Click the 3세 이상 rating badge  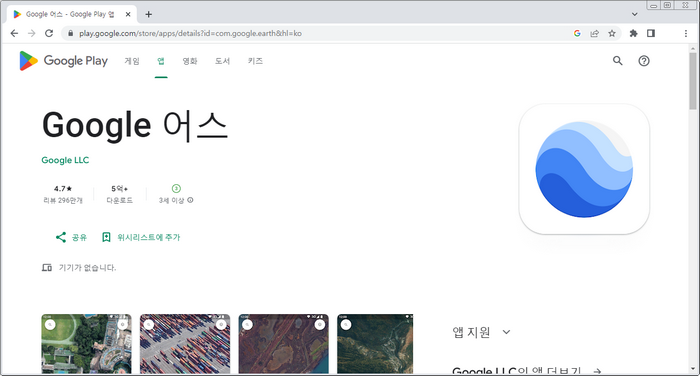click(x=176, y=188)
